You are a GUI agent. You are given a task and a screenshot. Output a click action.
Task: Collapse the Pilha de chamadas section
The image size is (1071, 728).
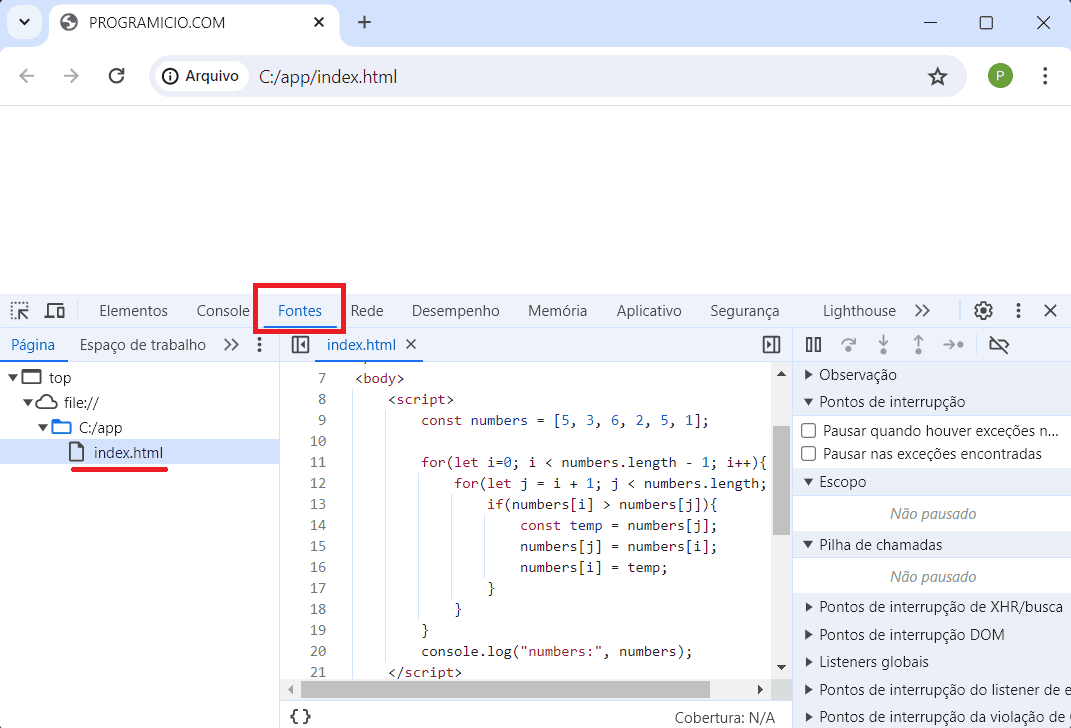(808, 545)
